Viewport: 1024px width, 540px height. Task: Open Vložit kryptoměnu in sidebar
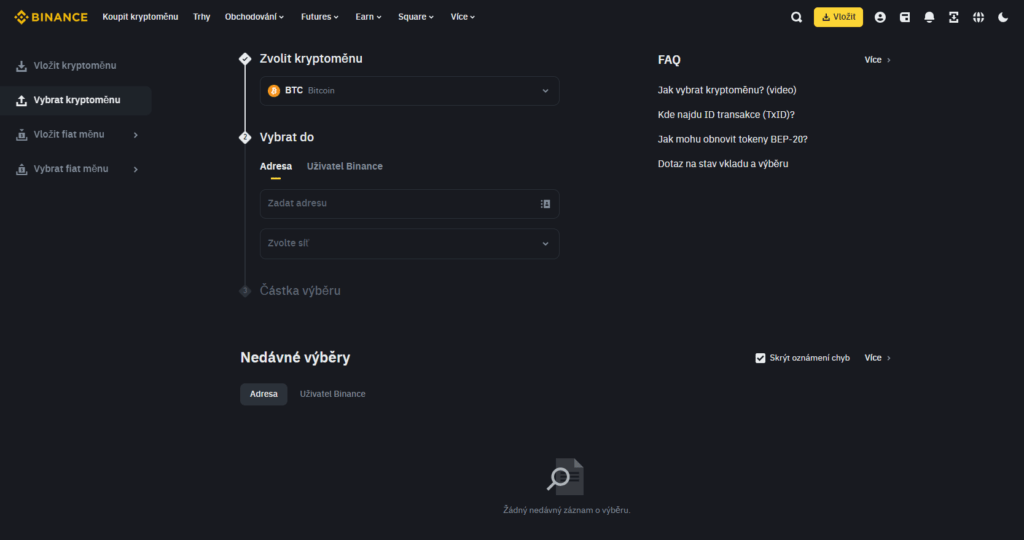(75, 66)
